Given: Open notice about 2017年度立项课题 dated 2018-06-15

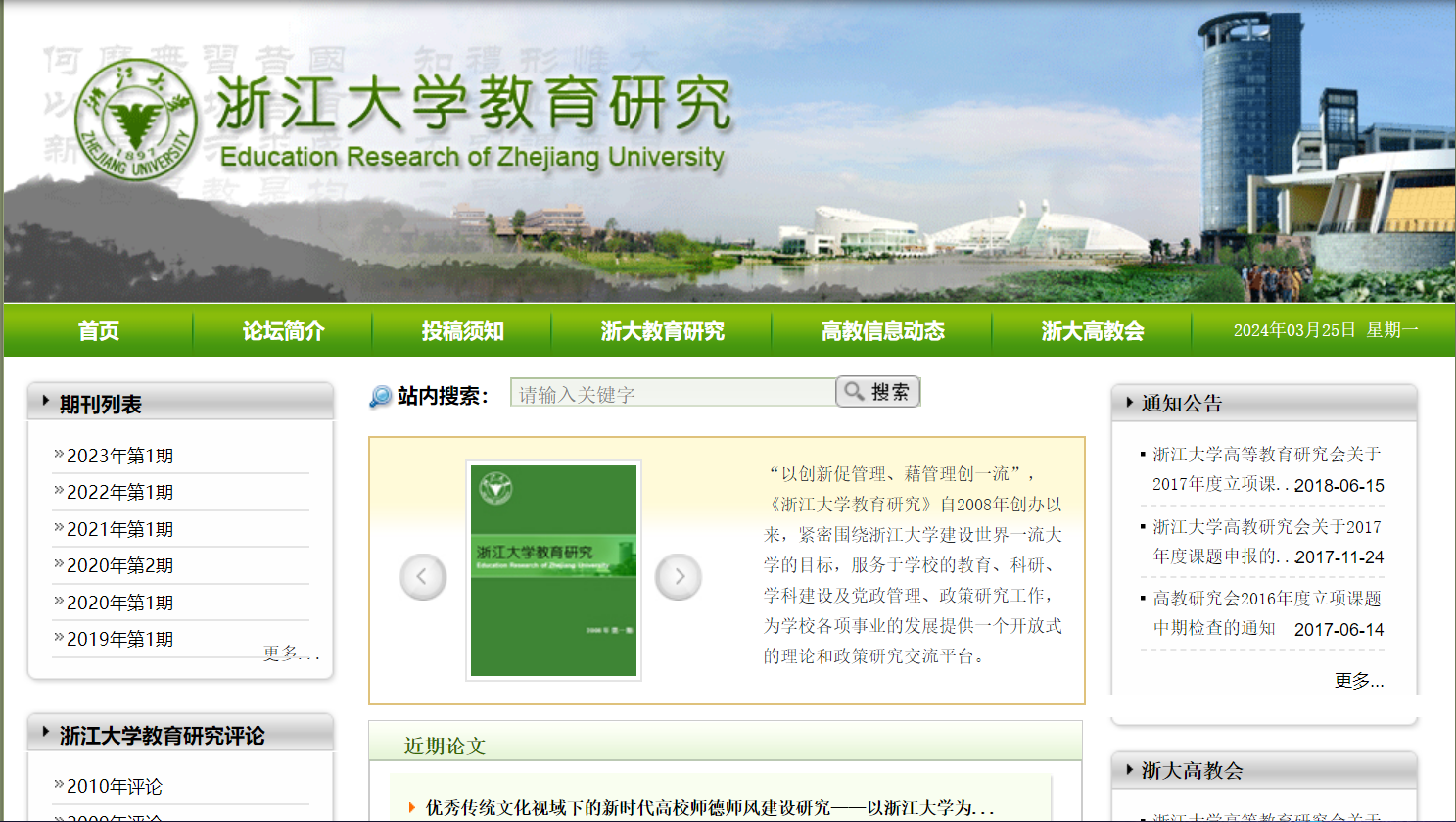Looking at the screenshot, I should (x=1266, y=469).
